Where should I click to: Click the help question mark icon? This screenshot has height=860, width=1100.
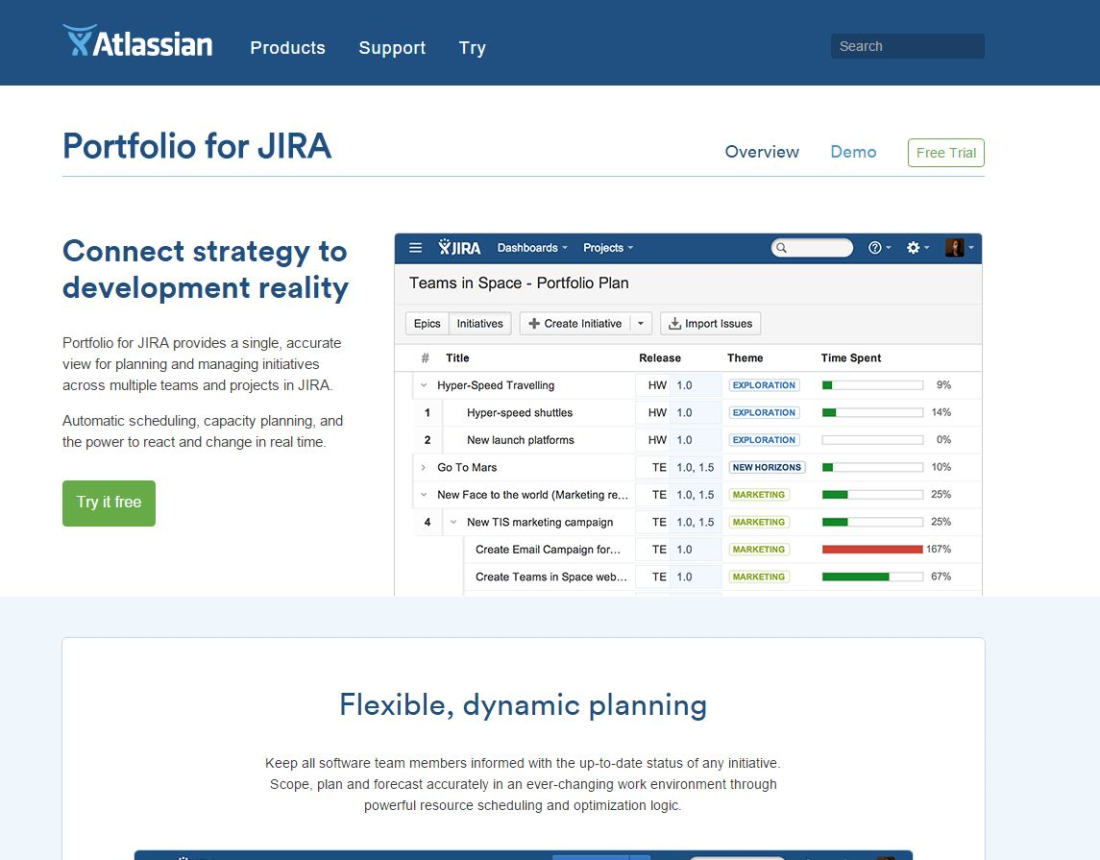[x=874, y=248]
